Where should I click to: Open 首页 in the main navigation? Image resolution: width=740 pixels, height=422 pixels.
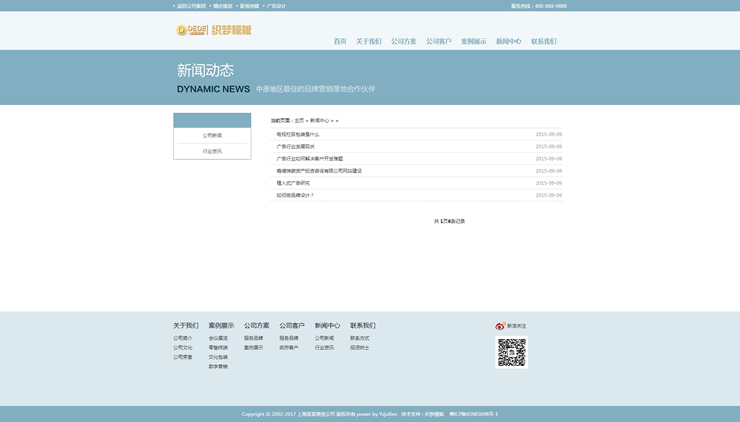click(x=340, y=42)
